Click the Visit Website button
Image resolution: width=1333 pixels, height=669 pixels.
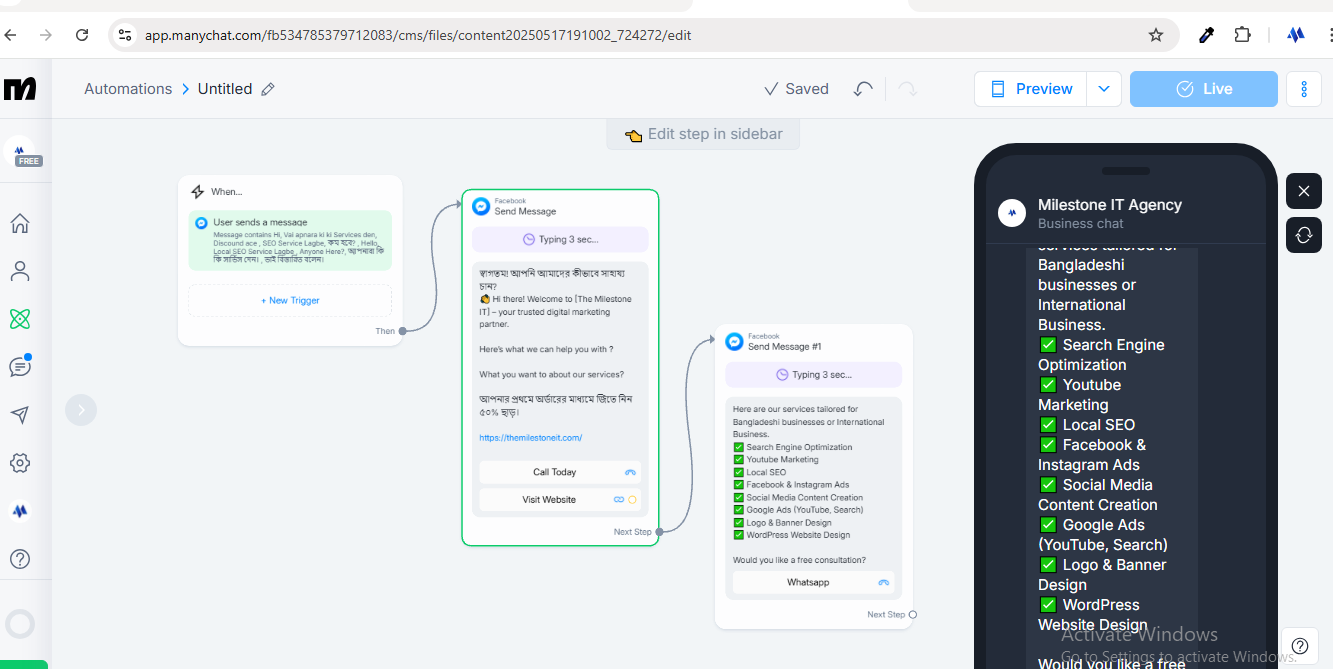coord(560,499)
